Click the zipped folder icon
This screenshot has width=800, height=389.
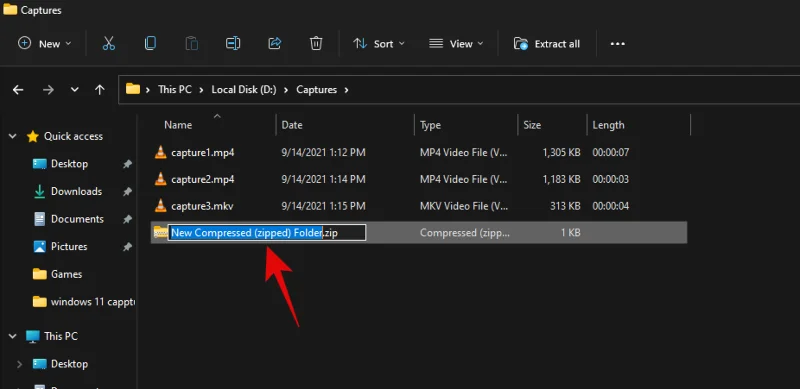coord(161,232)
